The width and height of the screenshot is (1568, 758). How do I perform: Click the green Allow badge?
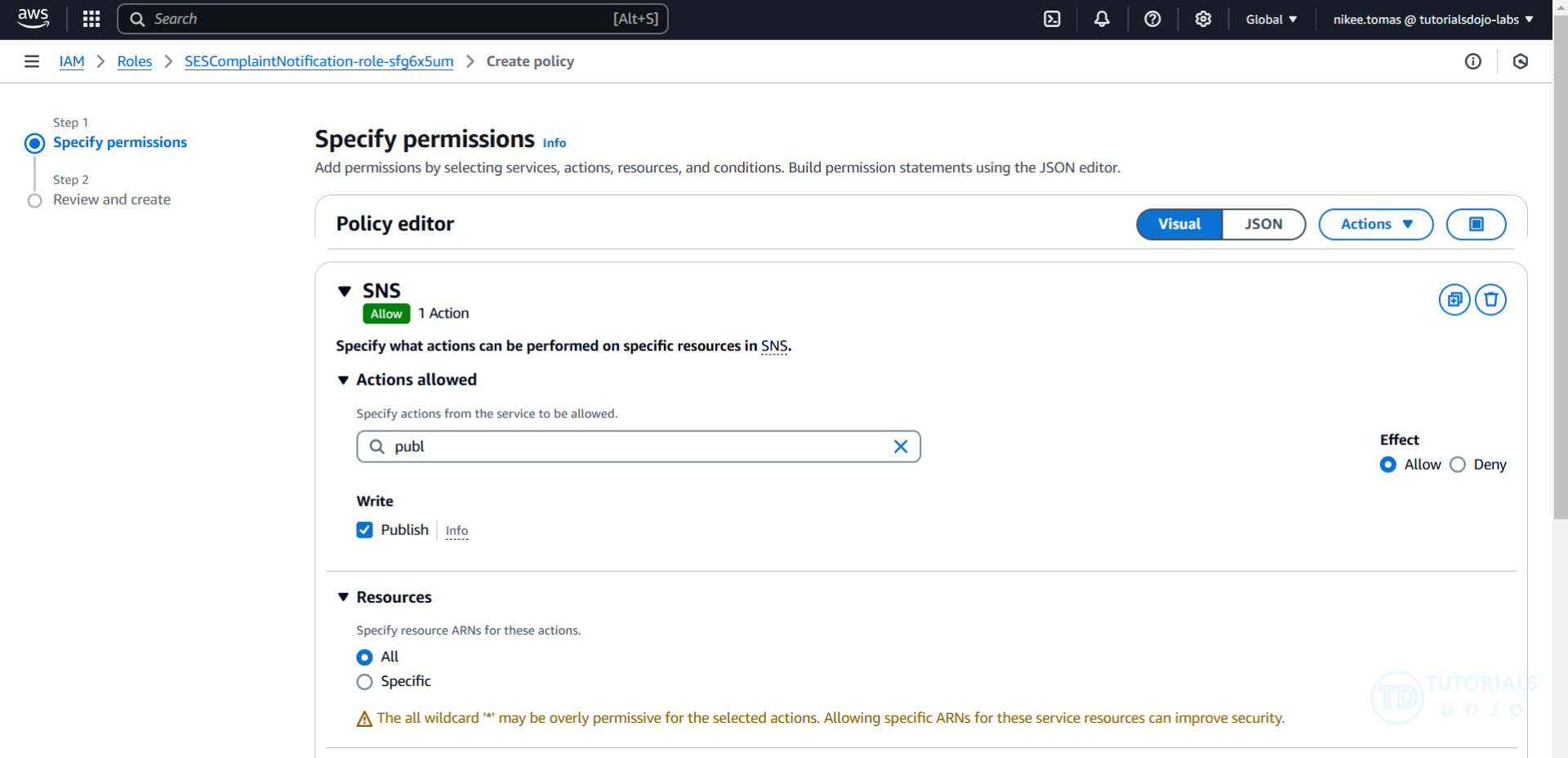tap(386, 314)
